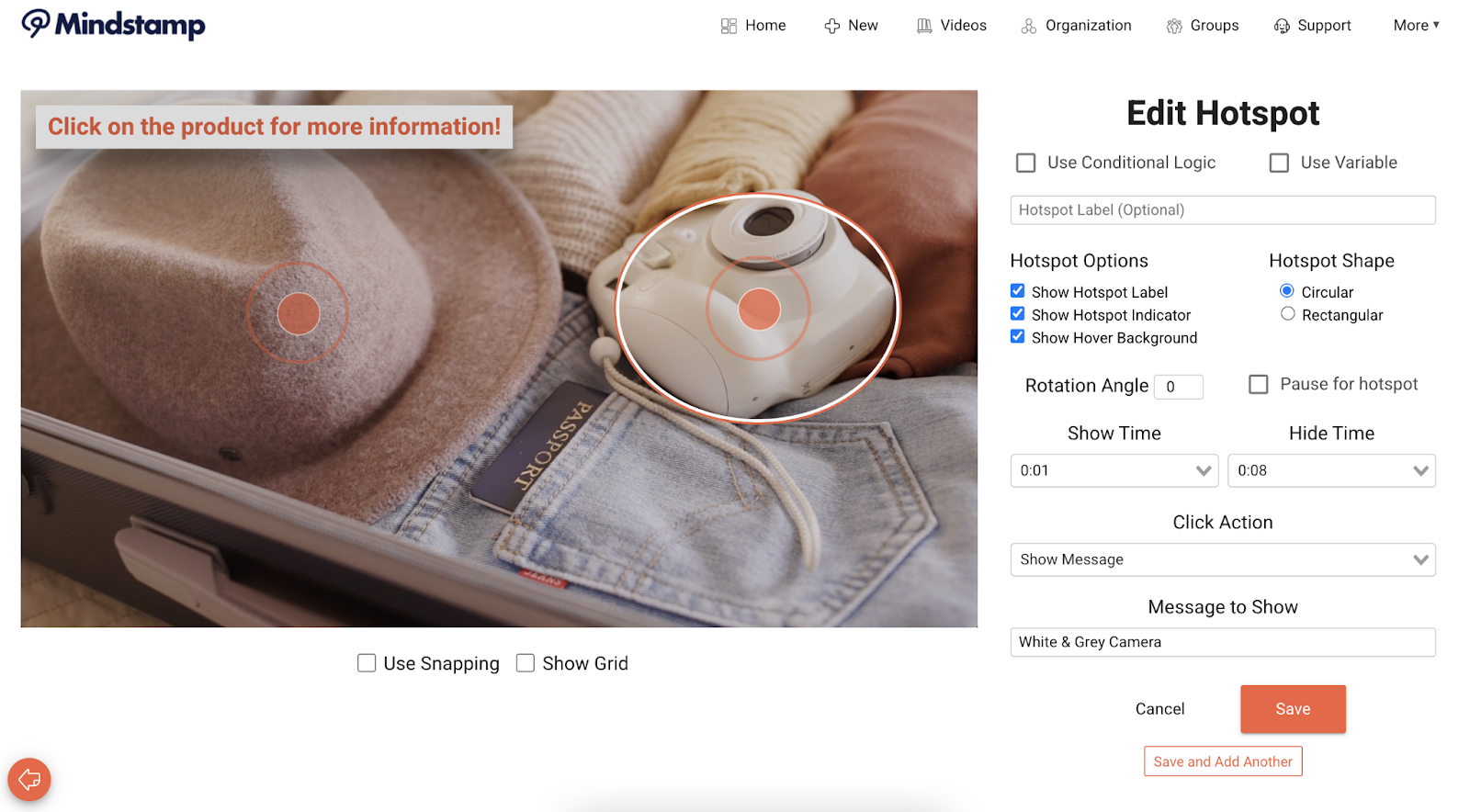Open the Hide Time dropdown
Image resolution: width=1470 pixels, height=812 pixels.
coord(1330,470)
